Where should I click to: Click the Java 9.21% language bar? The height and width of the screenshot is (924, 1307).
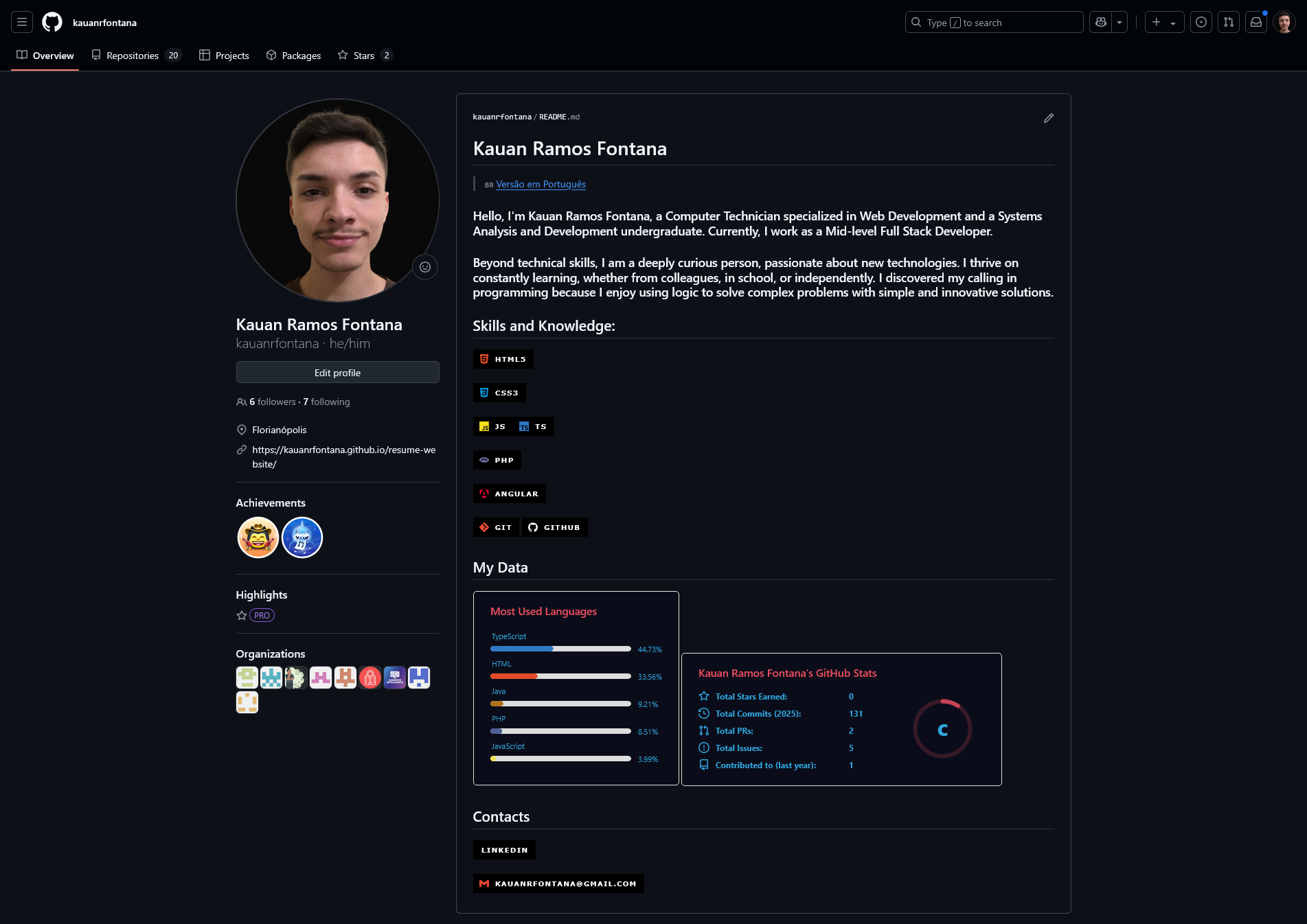tap(560, 704)
